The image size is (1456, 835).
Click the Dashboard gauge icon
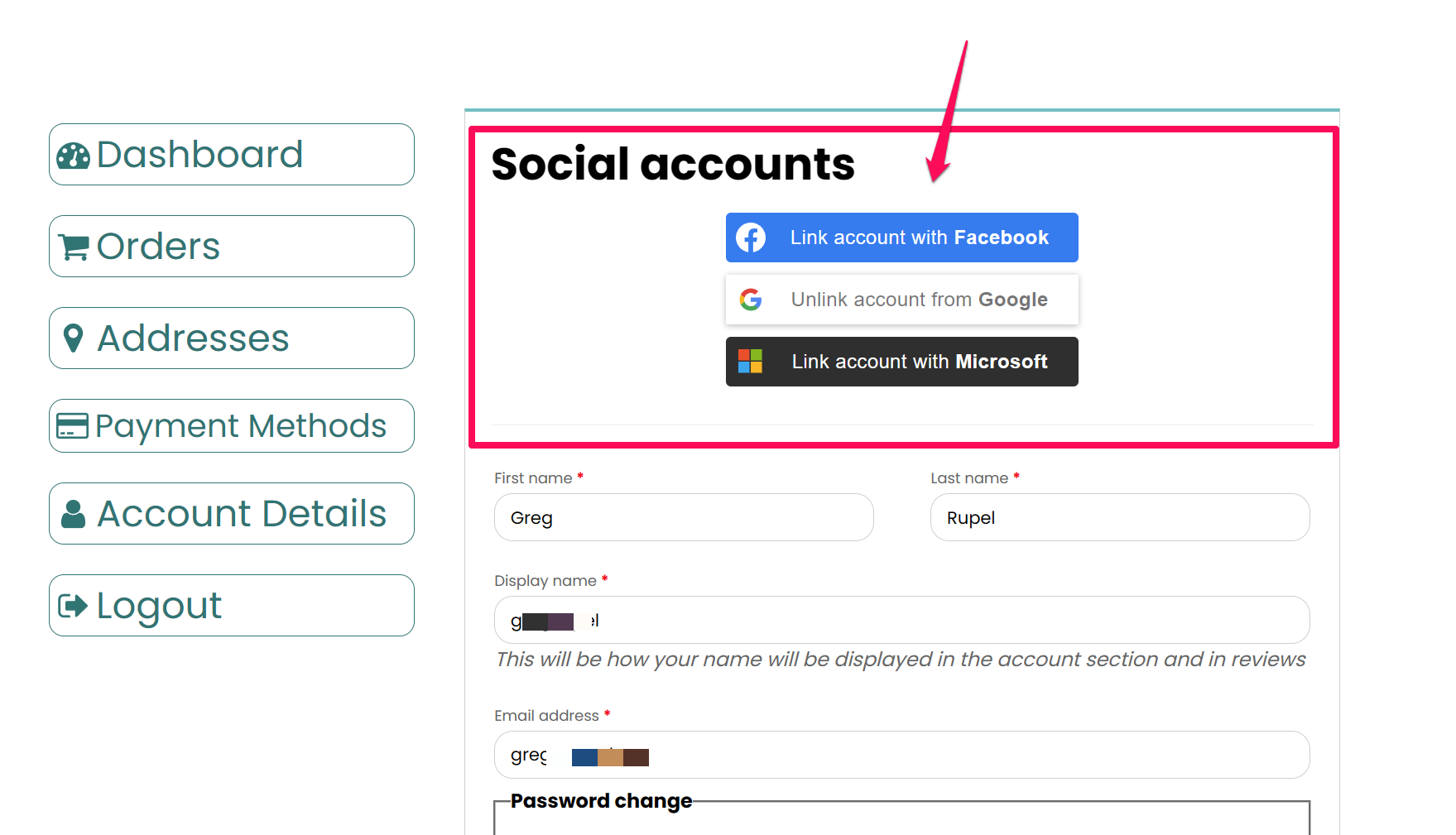click(73, 156)
